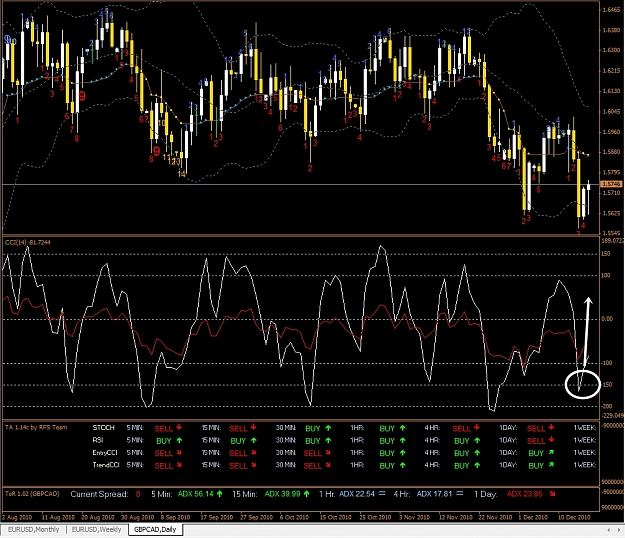Click the highlighted current price 1.5746 tag
The image size is (625, 538).
pyautogui.click(x=611, y=184)
